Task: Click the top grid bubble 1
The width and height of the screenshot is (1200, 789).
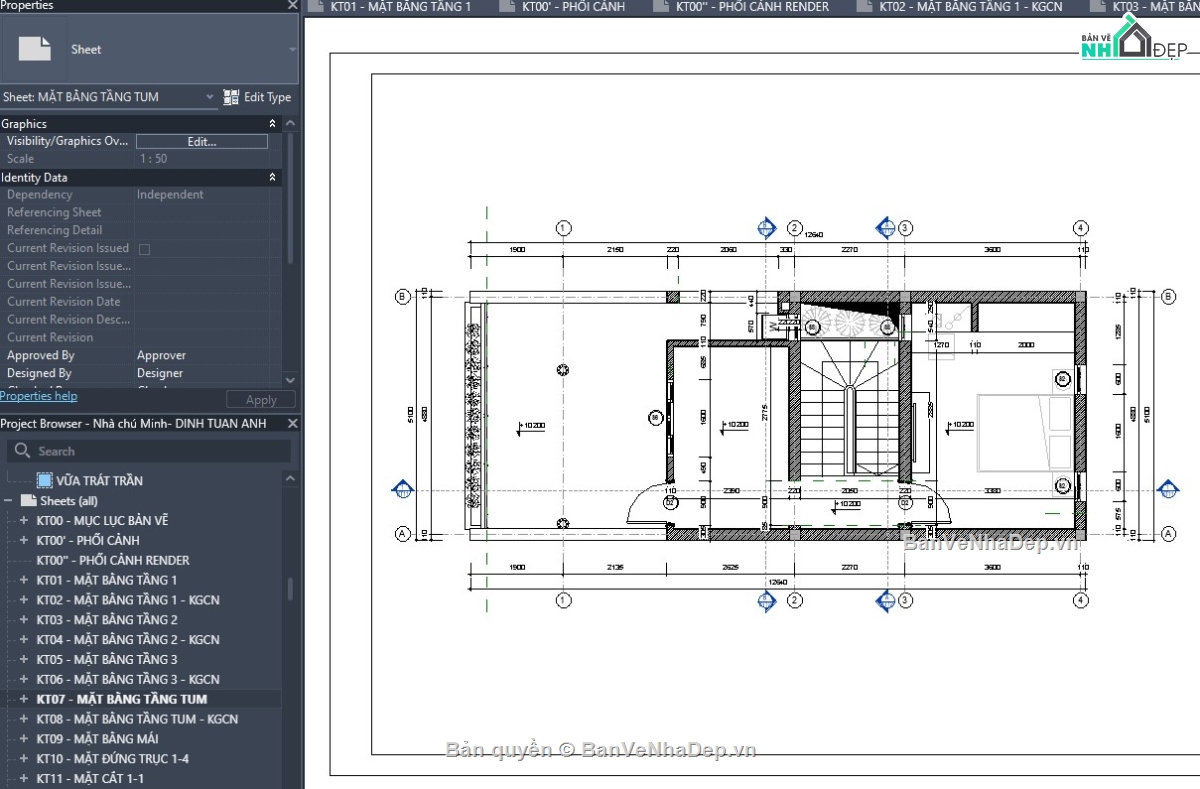Action: point(563,228)
